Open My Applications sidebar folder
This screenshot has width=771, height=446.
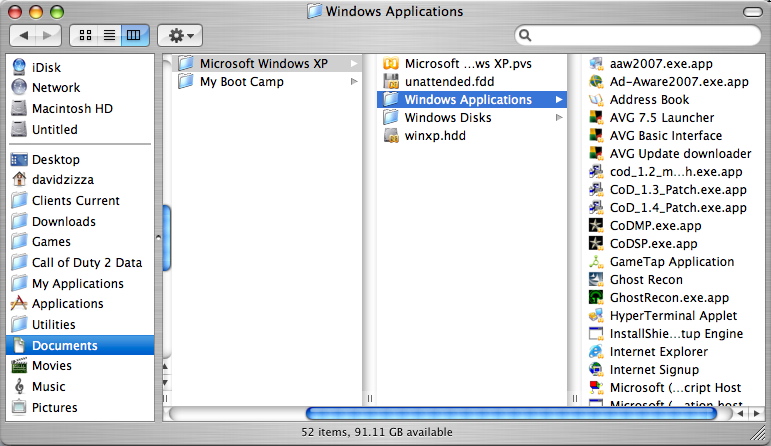click(80, 283)
